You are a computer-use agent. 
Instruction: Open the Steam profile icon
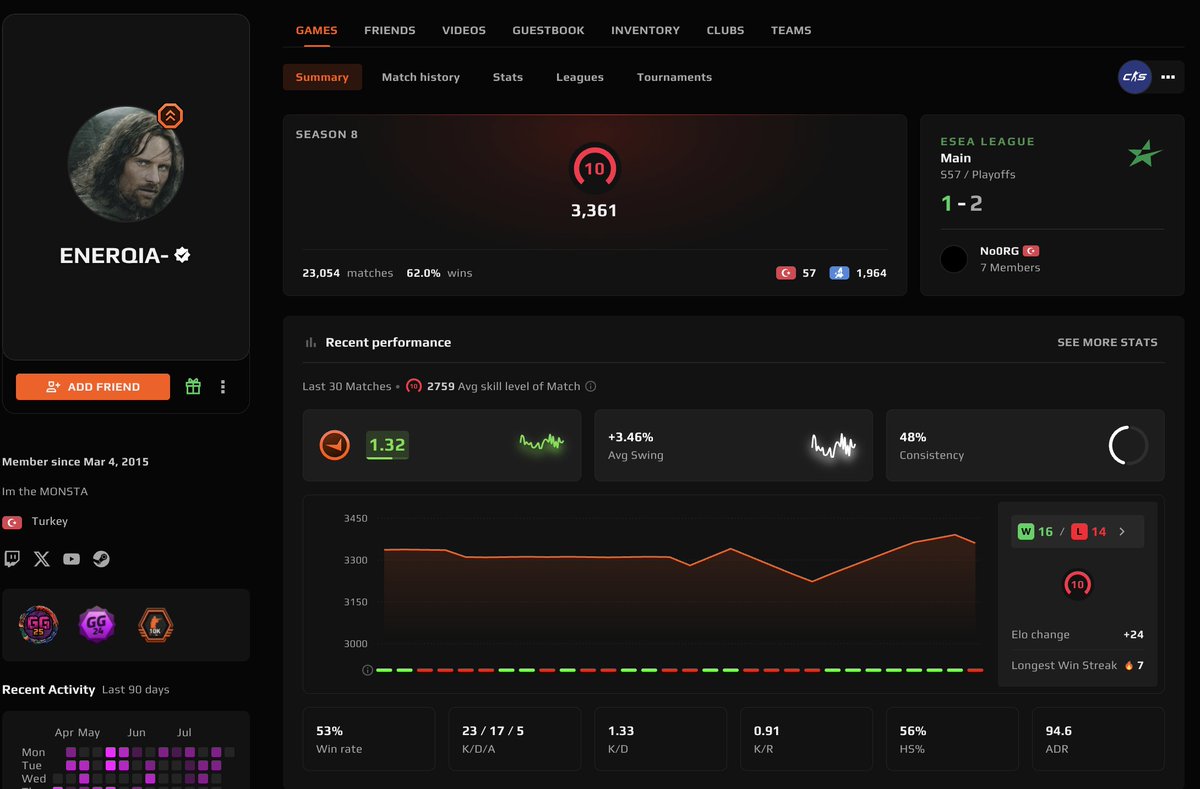(x=102, y=559)
